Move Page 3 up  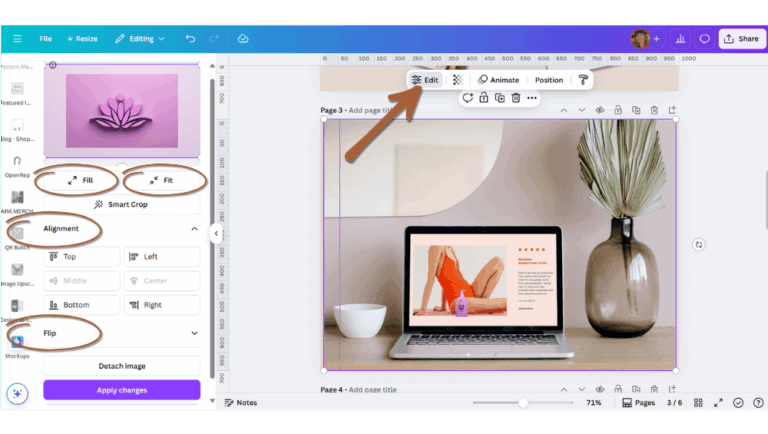[564, 110]
